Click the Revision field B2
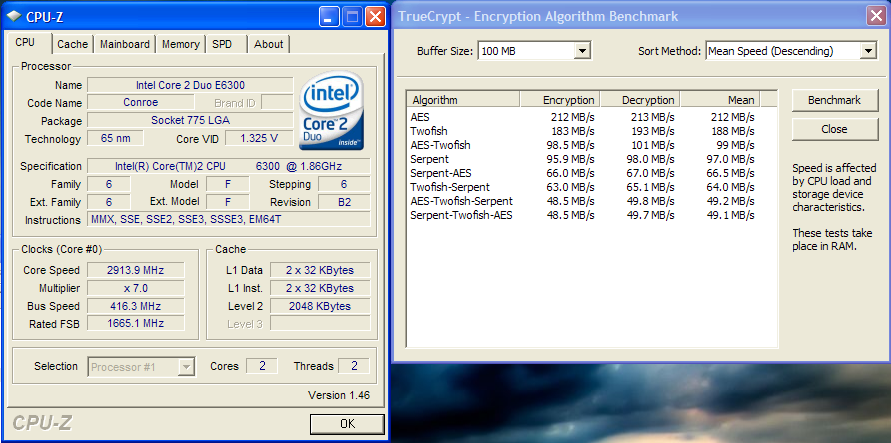This screenshot has width=891, height=443. 344,202
